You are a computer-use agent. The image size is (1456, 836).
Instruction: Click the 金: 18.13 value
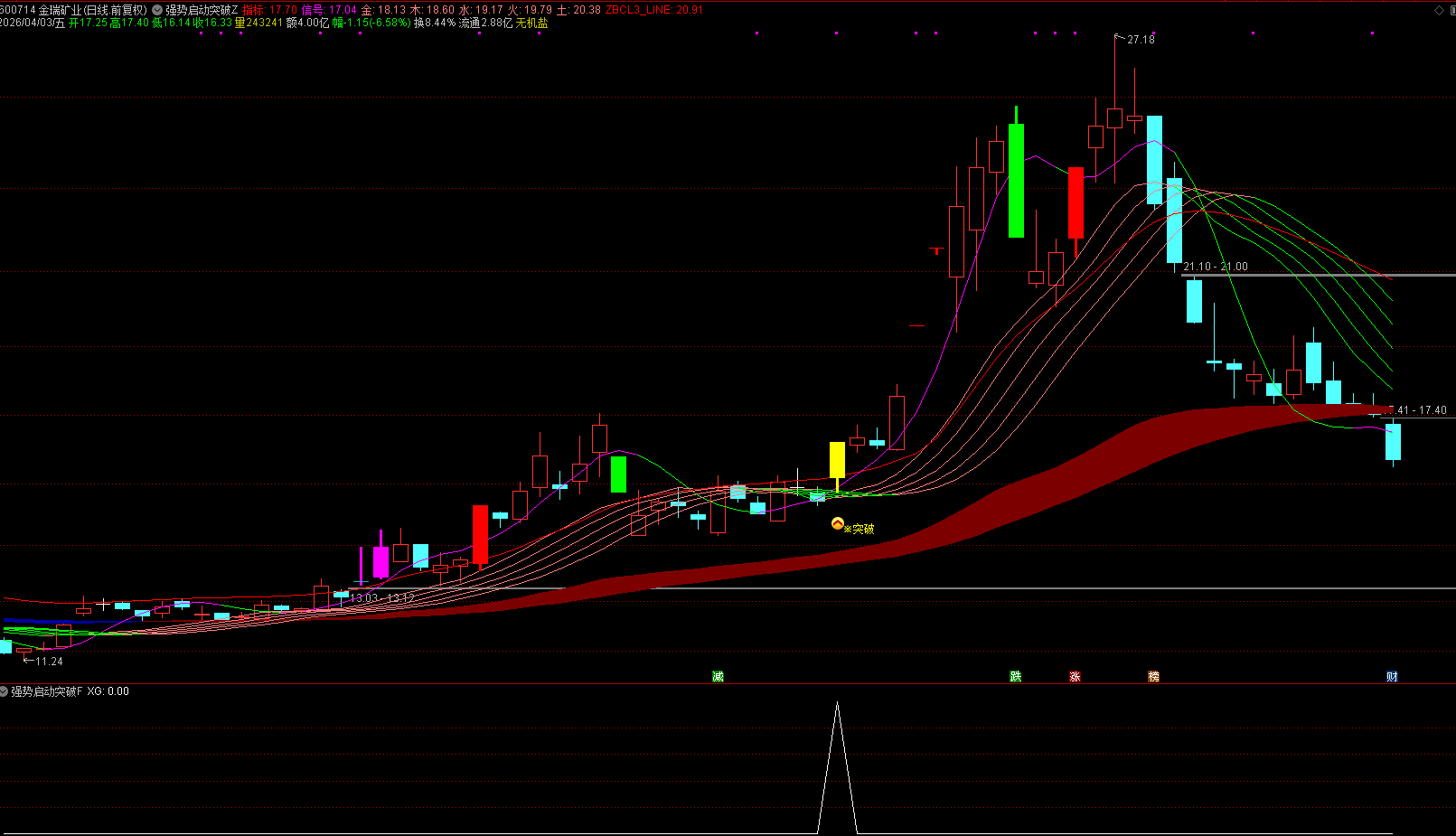point(383,10)
